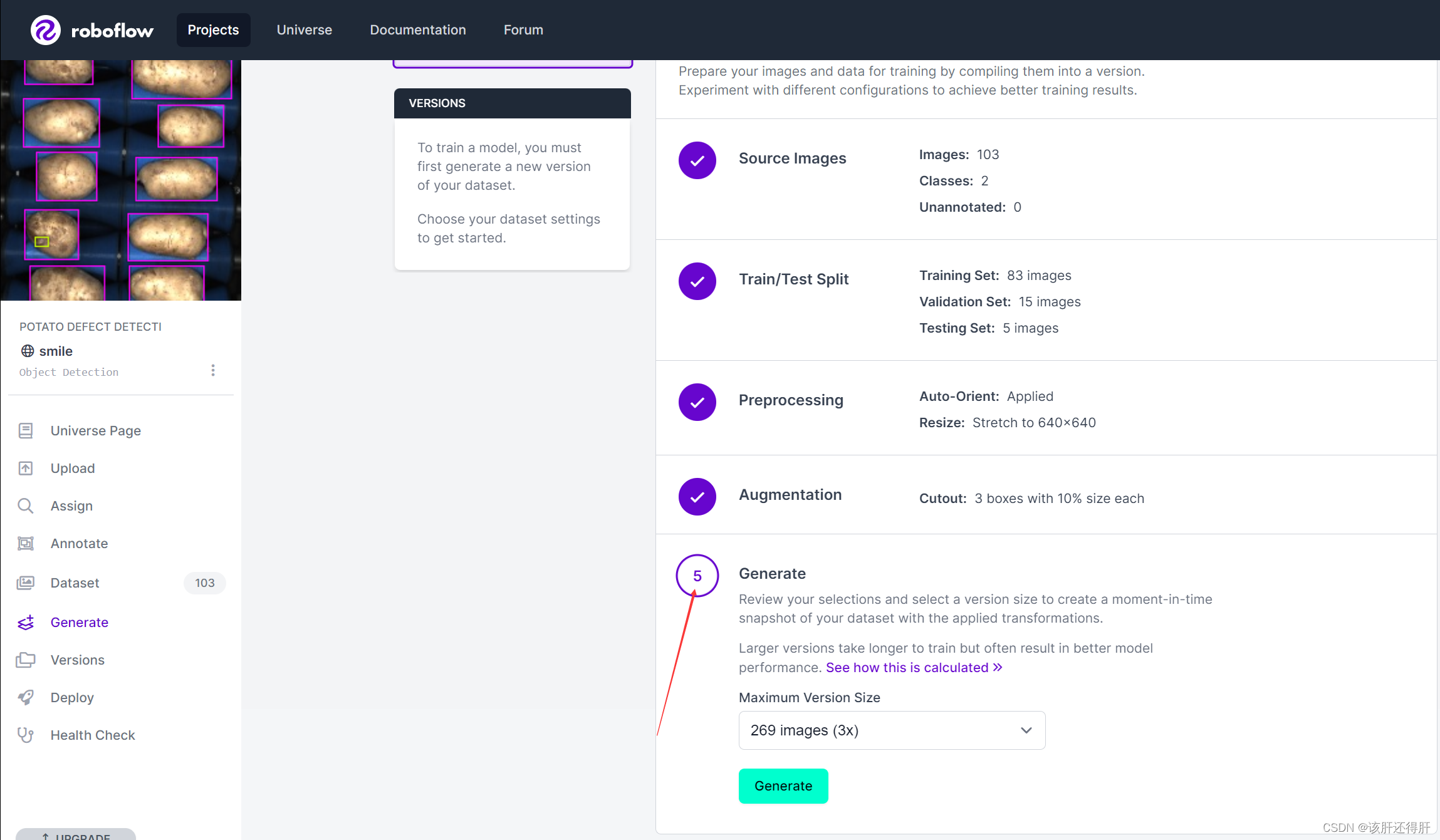Click the potato dataset preview thumbnail
This screenshot has width=1440, height=840.
tap(120, 180)
